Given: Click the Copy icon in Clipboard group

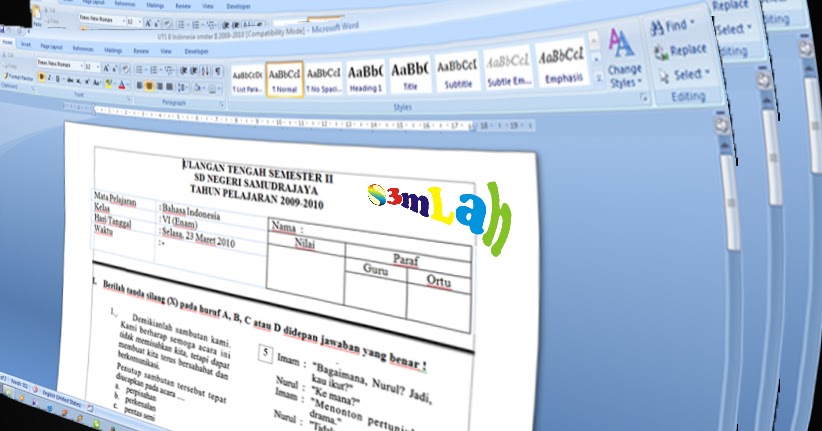Looking at the screenshot, I should pos(8,66).
